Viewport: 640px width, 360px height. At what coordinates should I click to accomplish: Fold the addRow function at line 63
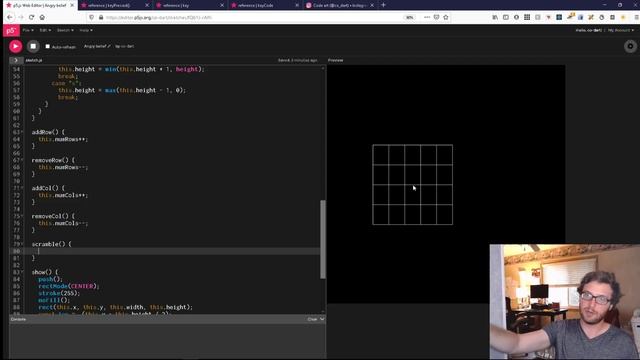click(x=22, y=132)
